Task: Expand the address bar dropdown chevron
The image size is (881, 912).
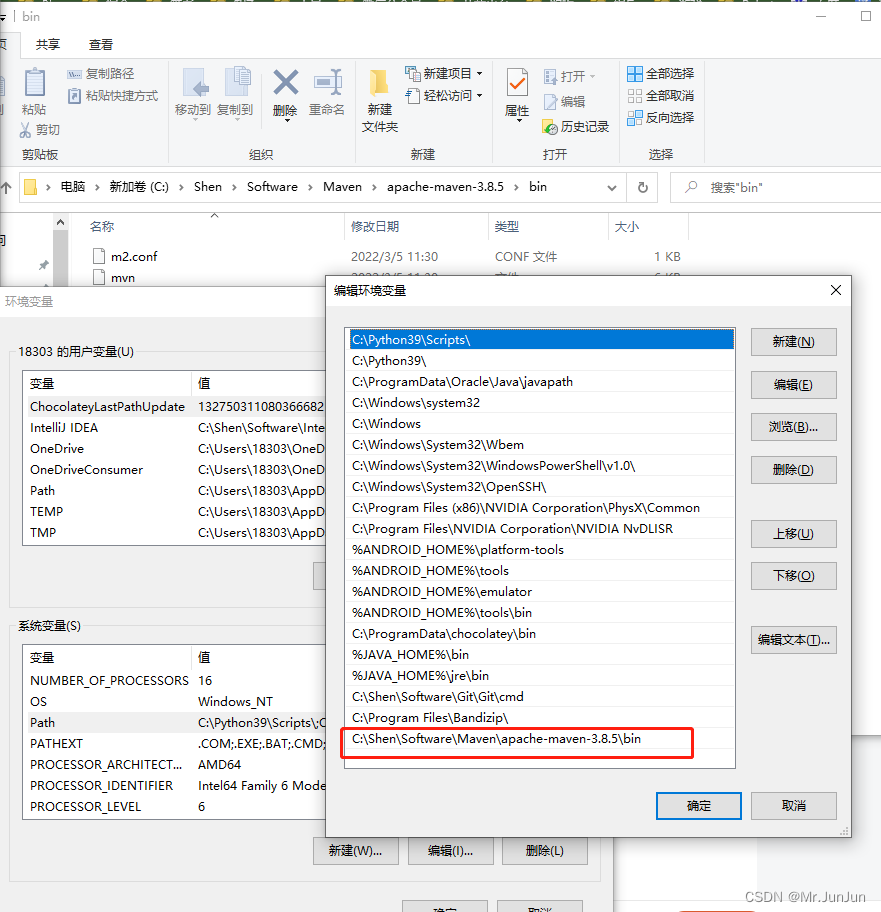Action: (612, 187)
